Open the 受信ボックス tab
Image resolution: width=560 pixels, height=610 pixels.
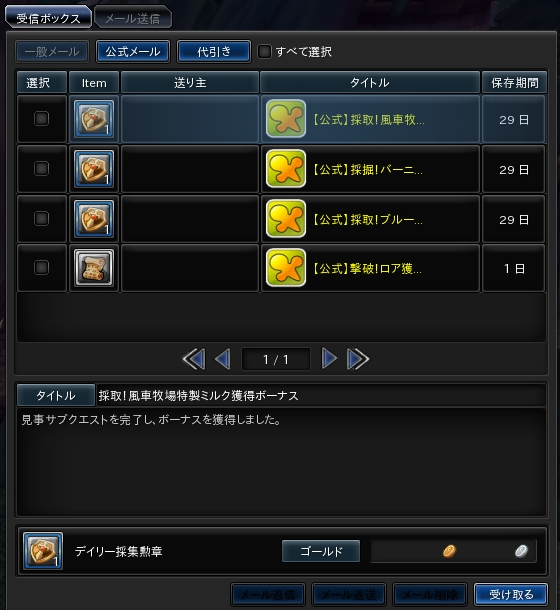point(48,18)
